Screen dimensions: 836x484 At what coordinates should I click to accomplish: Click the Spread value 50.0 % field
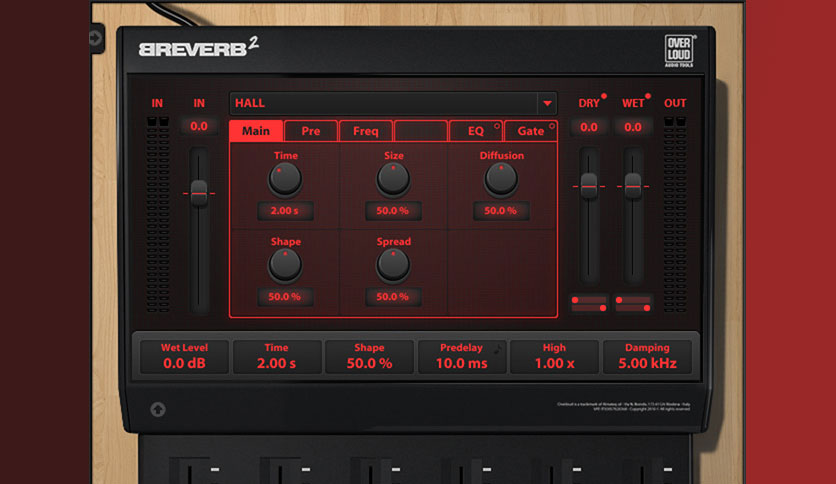pos(393,296)
